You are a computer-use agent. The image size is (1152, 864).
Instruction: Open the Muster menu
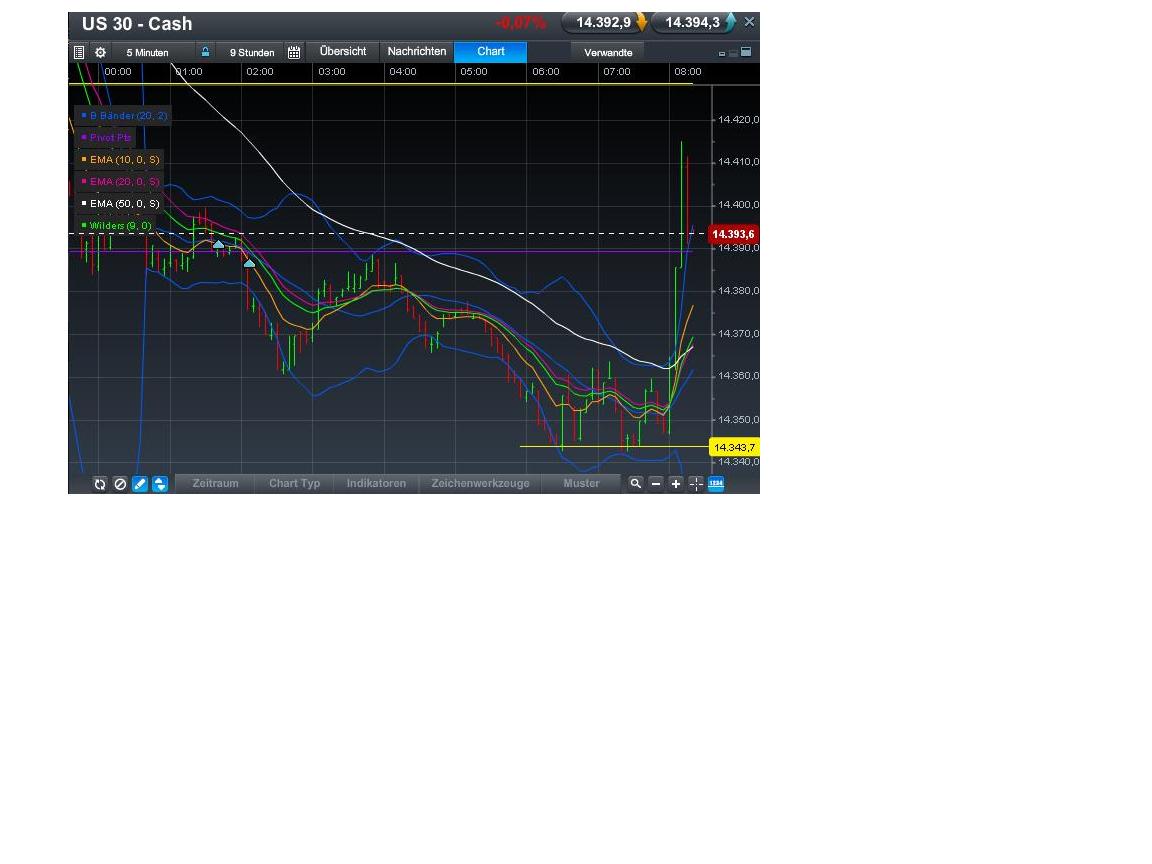(581, 483)
